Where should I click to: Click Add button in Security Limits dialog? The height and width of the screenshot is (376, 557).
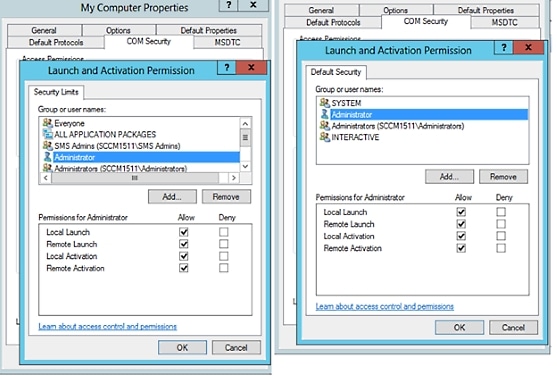click(172, 197)
